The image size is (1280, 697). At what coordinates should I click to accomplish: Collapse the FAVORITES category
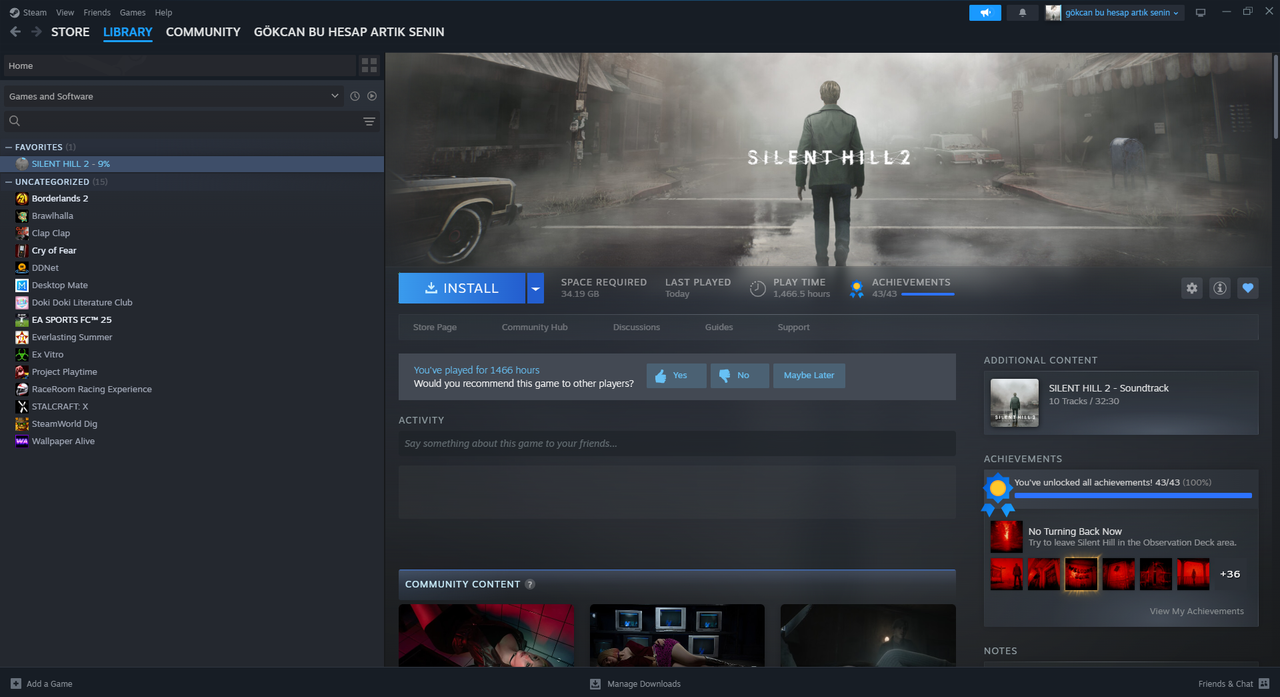coord(9,147)
